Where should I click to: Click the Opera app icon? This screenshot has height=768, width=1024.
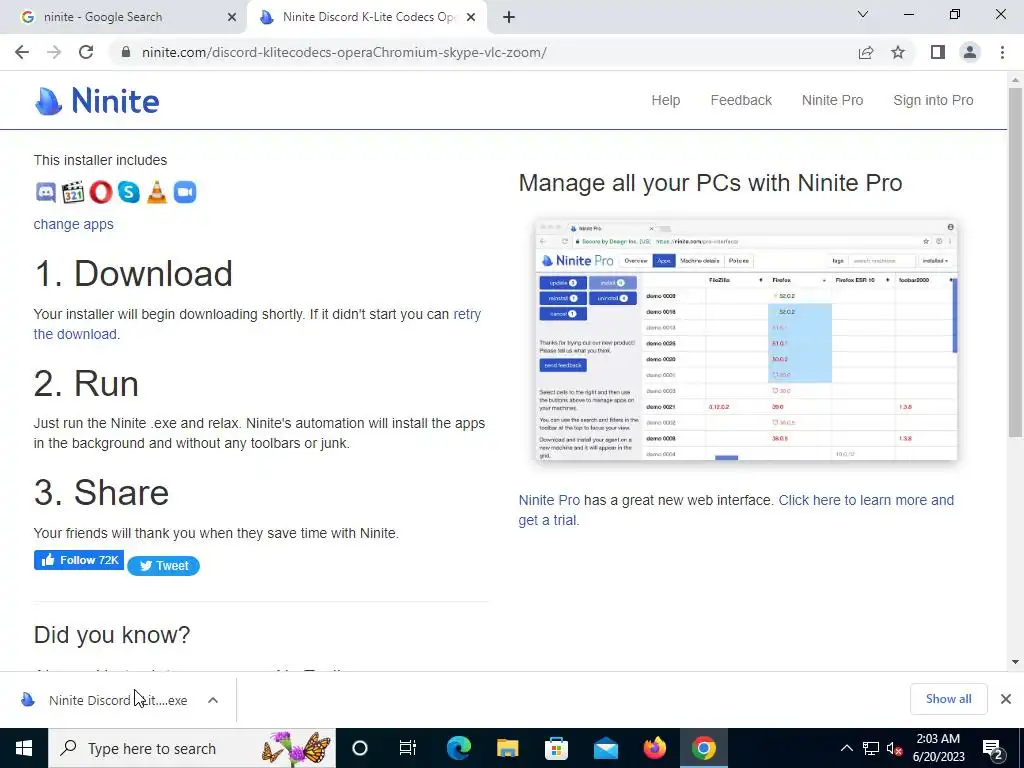[x=101, y=192]
